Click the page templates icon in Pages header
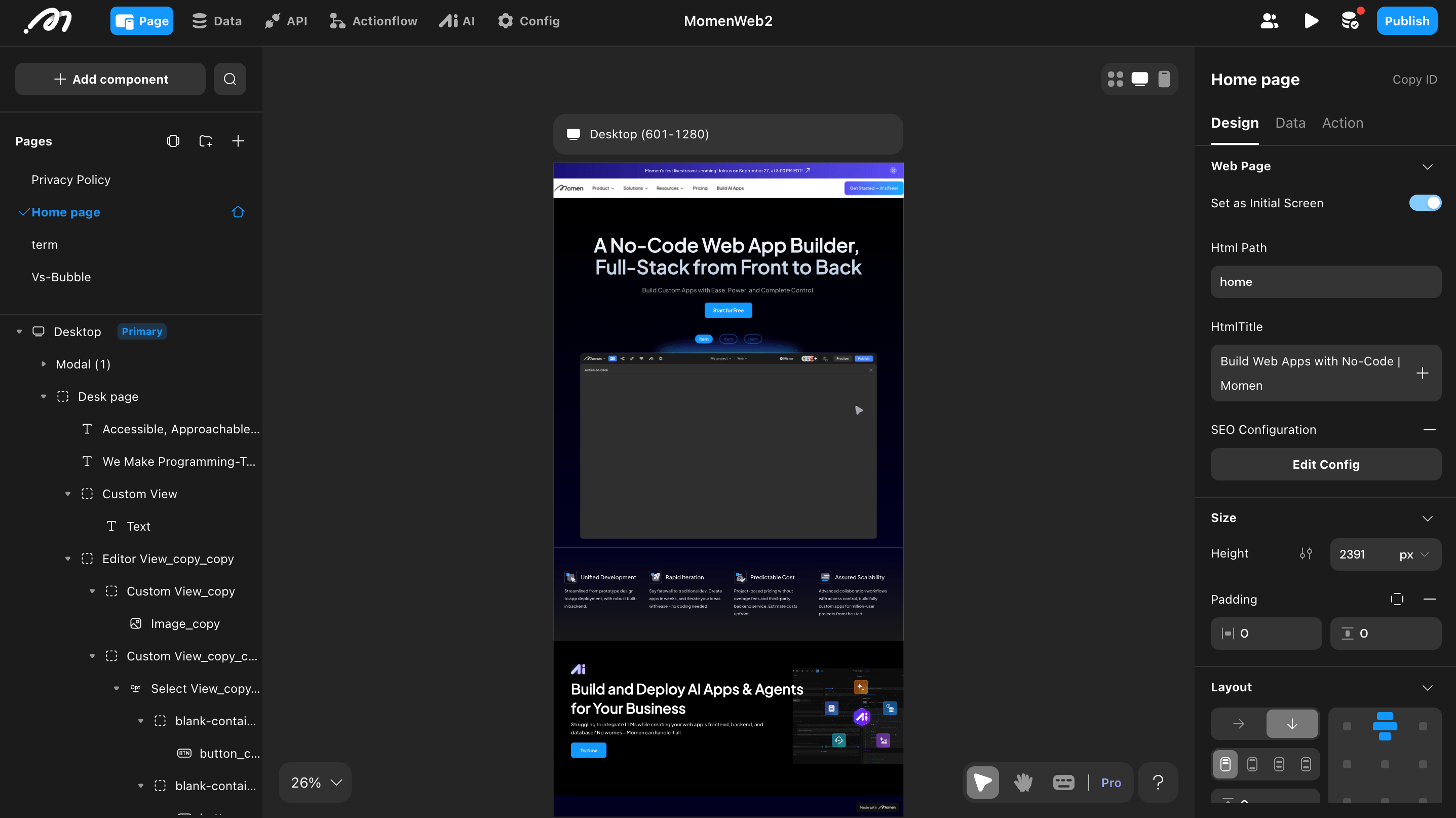This screenshot has height=818, width=1456. pos(173,141)
